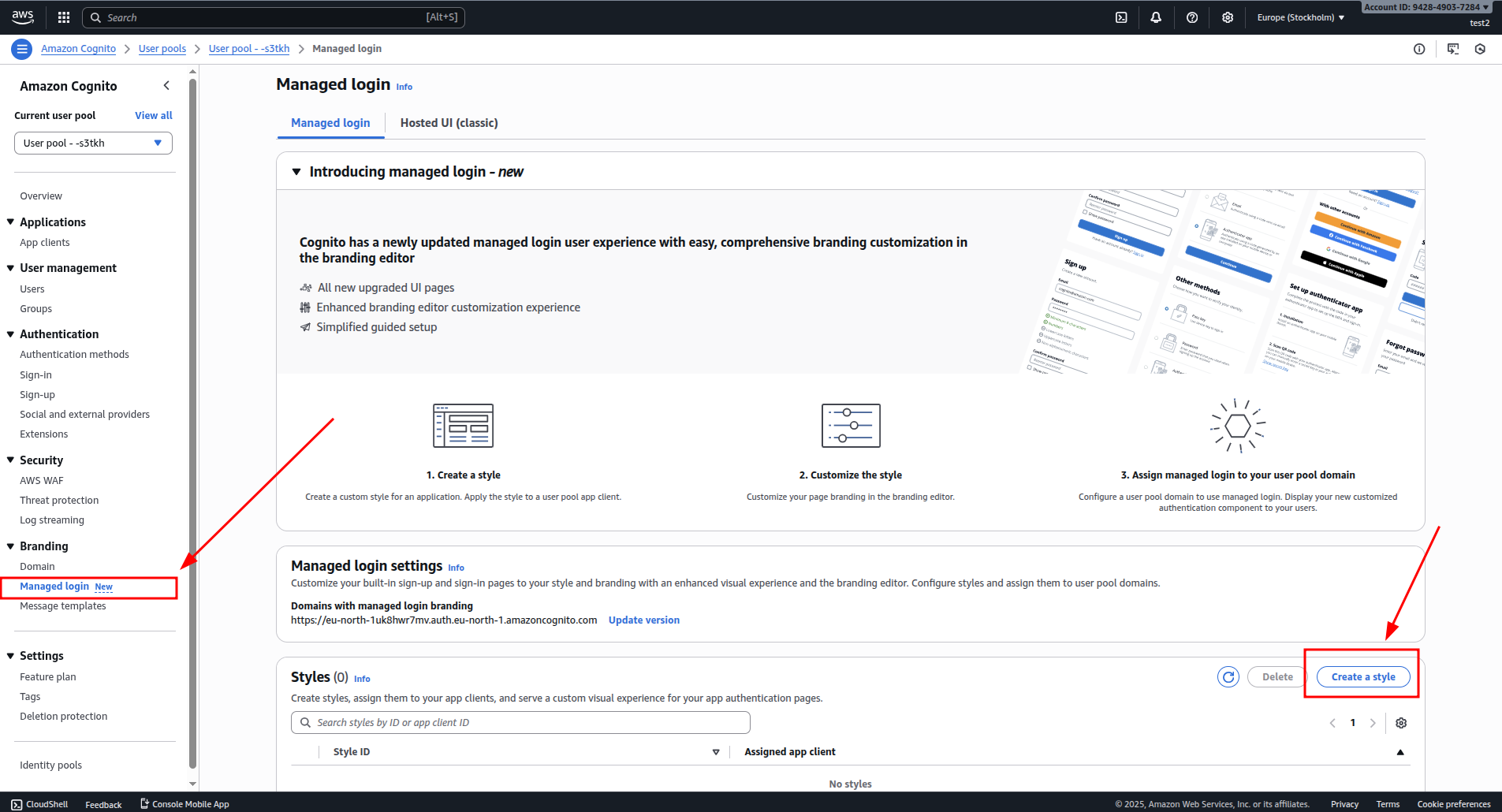This screenshot has width=1502, height=812.
Task: Collapse the Authentication nav group
Action: click(10, 334)
